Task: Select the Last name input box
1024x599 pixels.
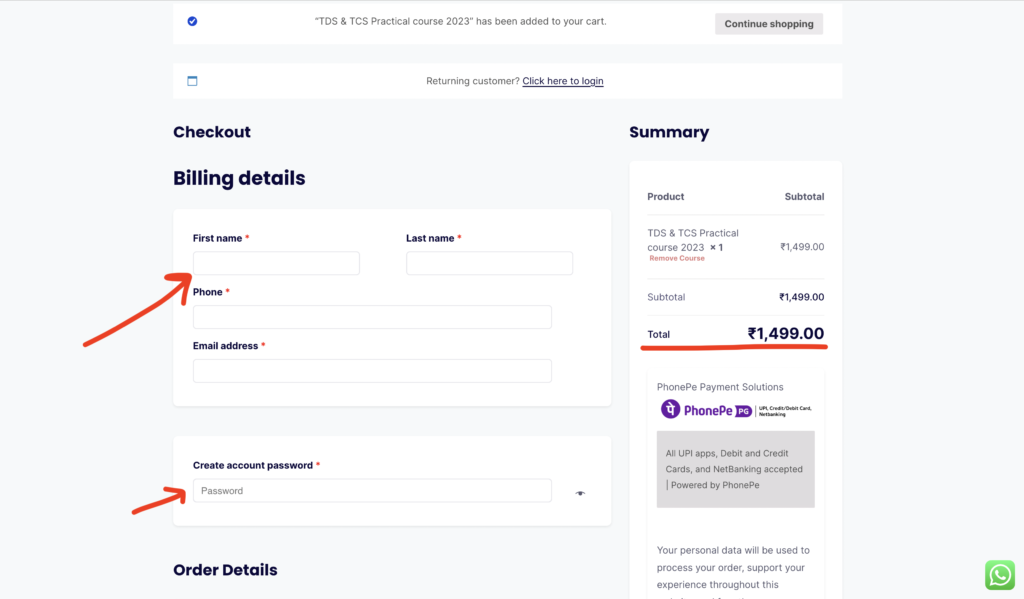Action: tap(489, 263)
